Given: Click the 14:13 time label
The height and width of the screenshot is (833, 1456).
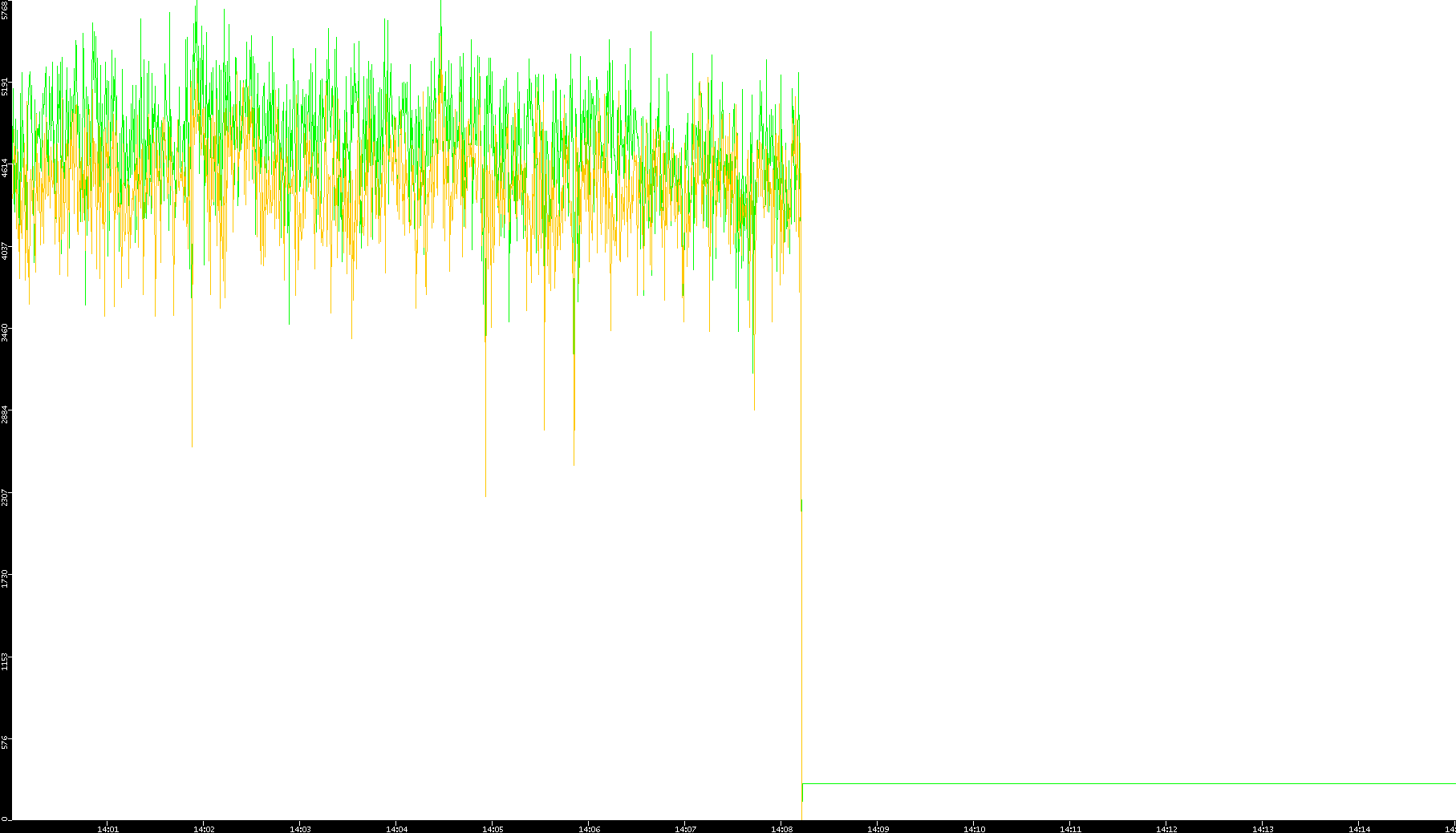Looking at the screenshot, I should tap(1263, 829).
